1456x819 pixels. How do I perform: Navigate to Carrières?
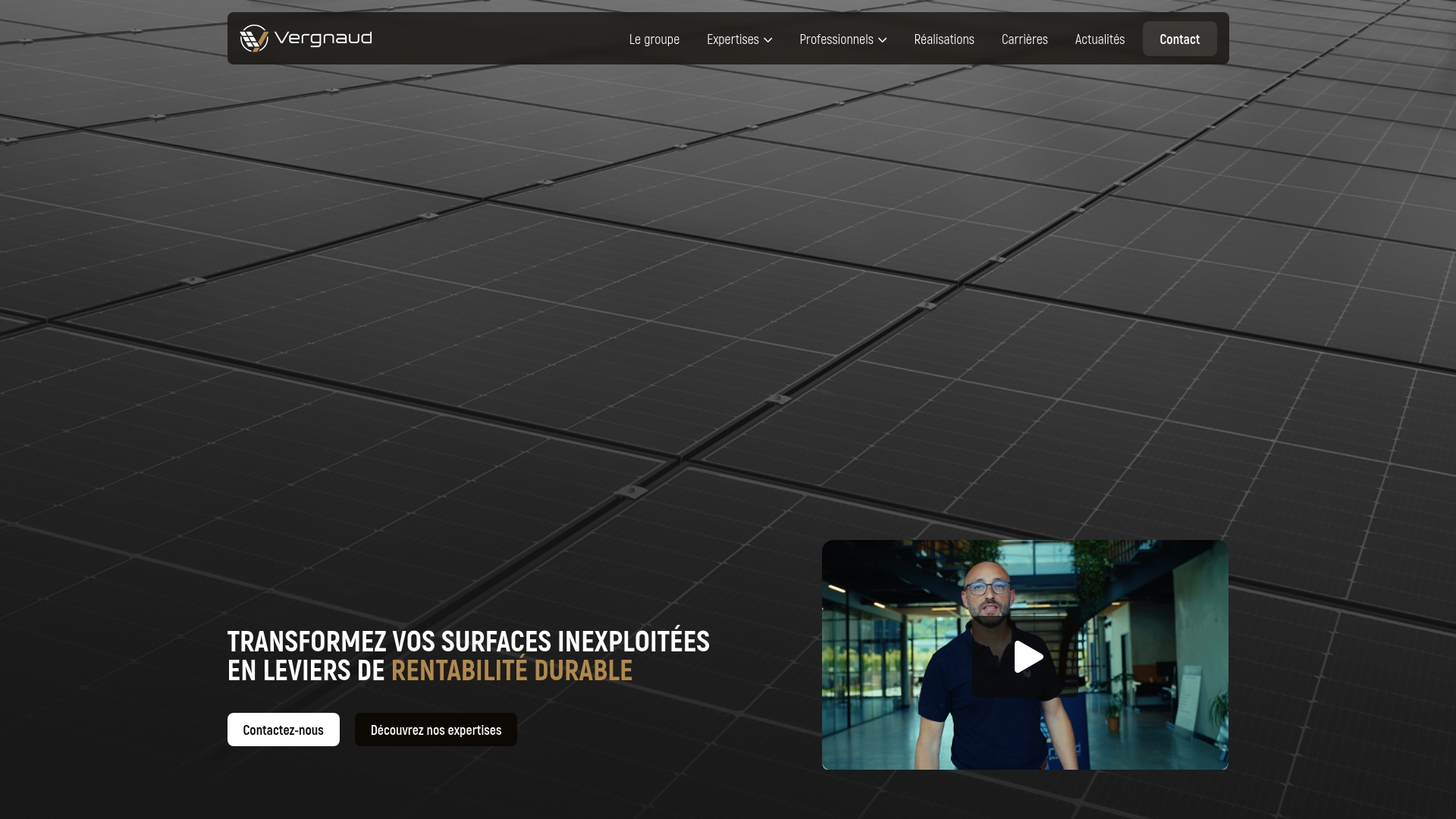[1025, 39]
